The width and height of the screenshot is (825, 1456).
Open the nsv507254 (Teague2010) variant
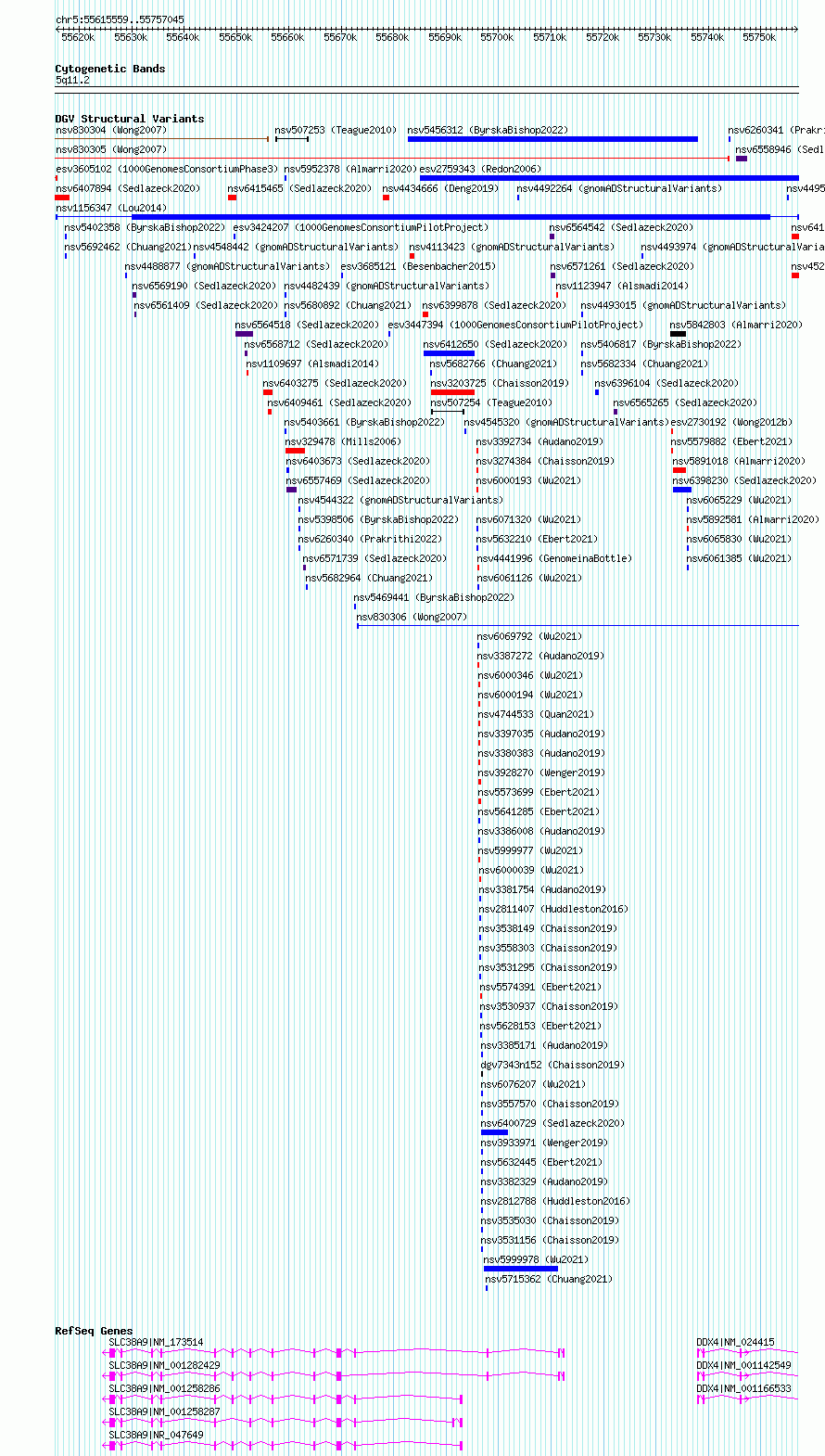491,402
